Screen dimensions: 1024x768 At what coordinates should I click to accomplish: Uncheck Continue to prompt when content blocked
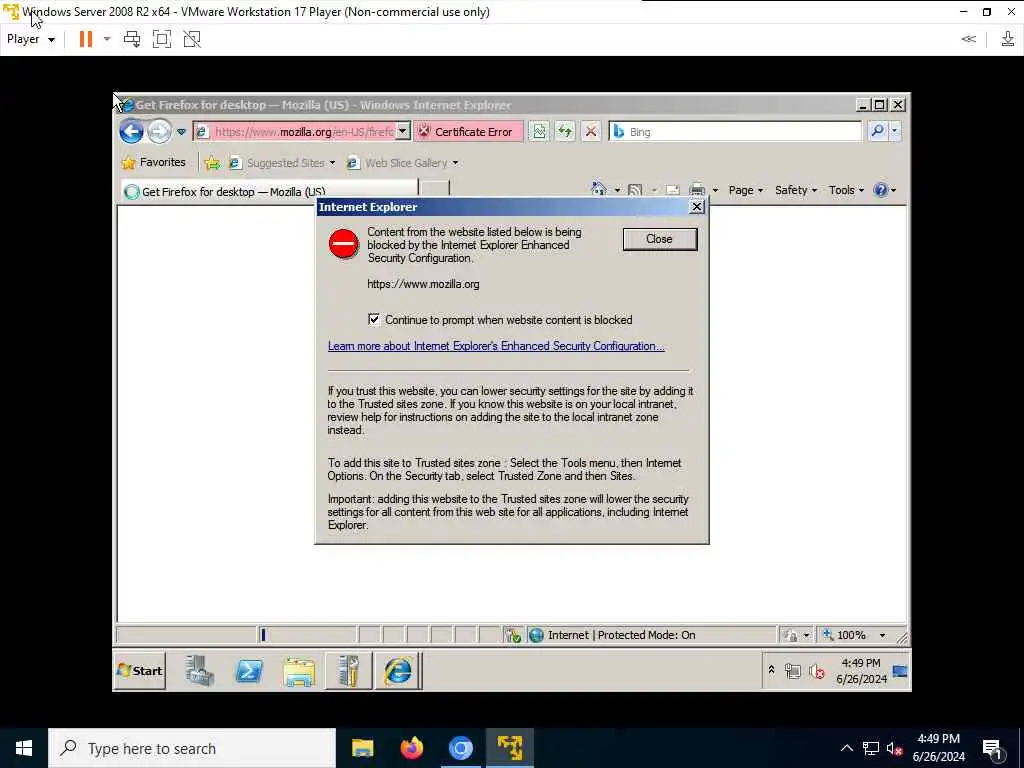click(x=374, y=319)
